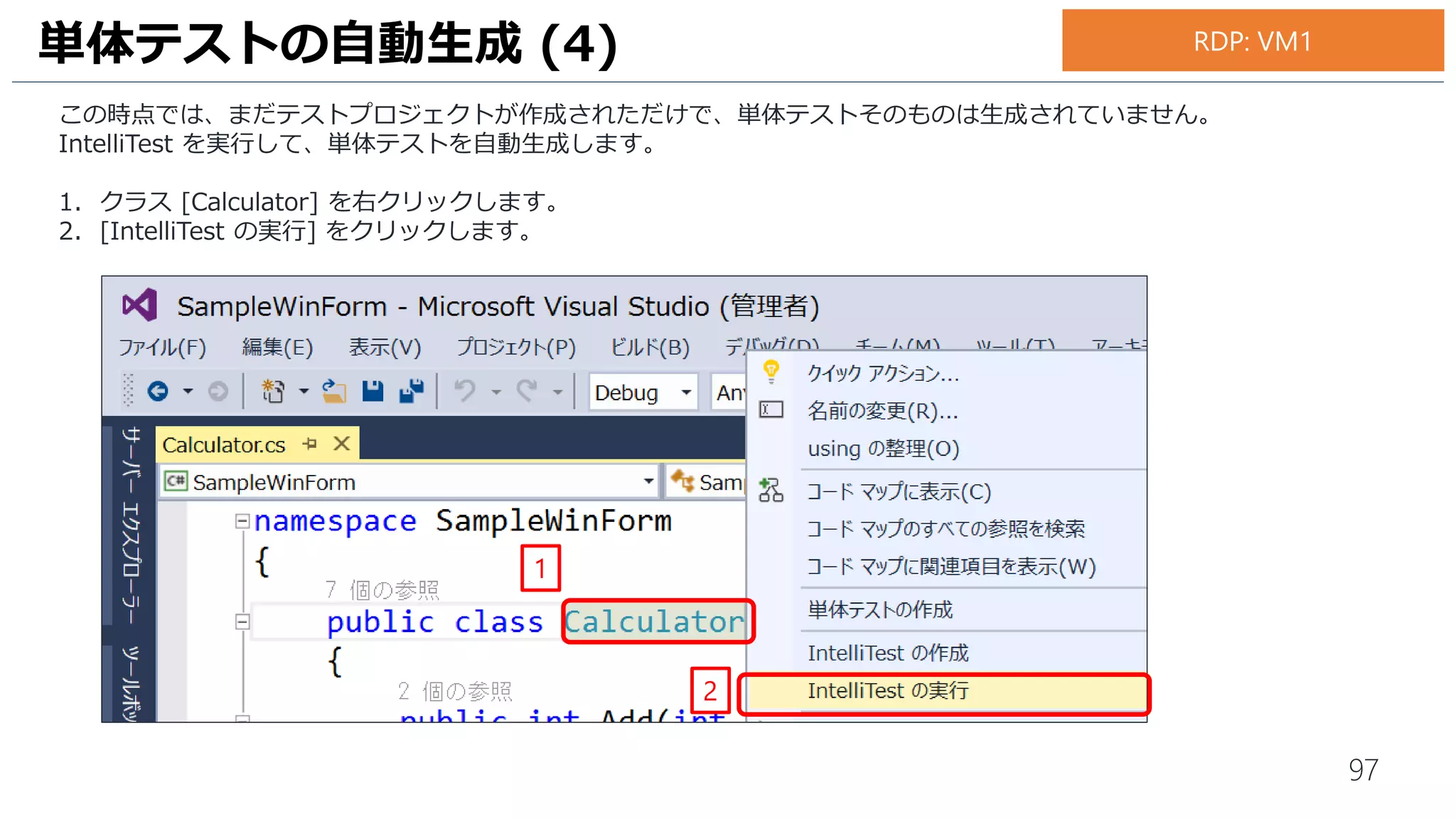Select コード マップに表示(C) entry

coord(947,491)
